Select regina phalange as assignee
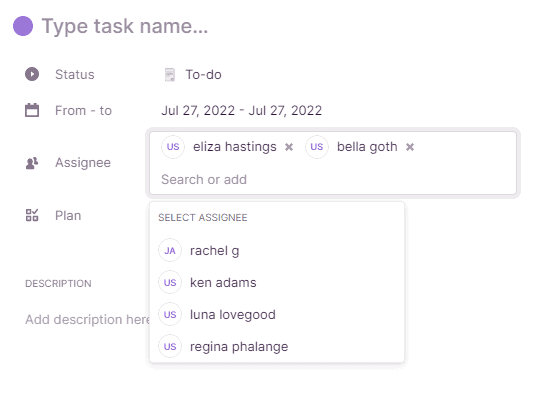The height and width of the screenshot is (402, 542). coord(277,346)
